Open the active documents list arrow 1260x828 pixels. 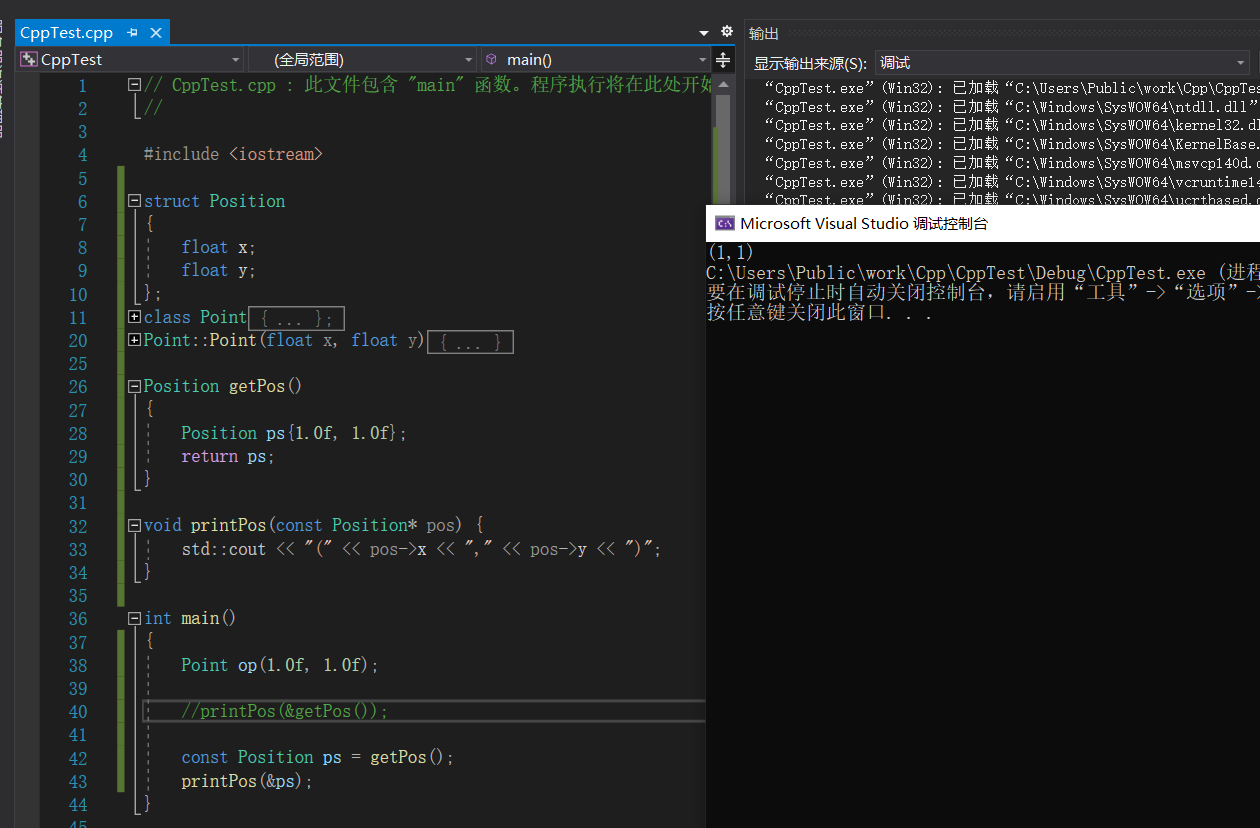click(x=704, y=33)
